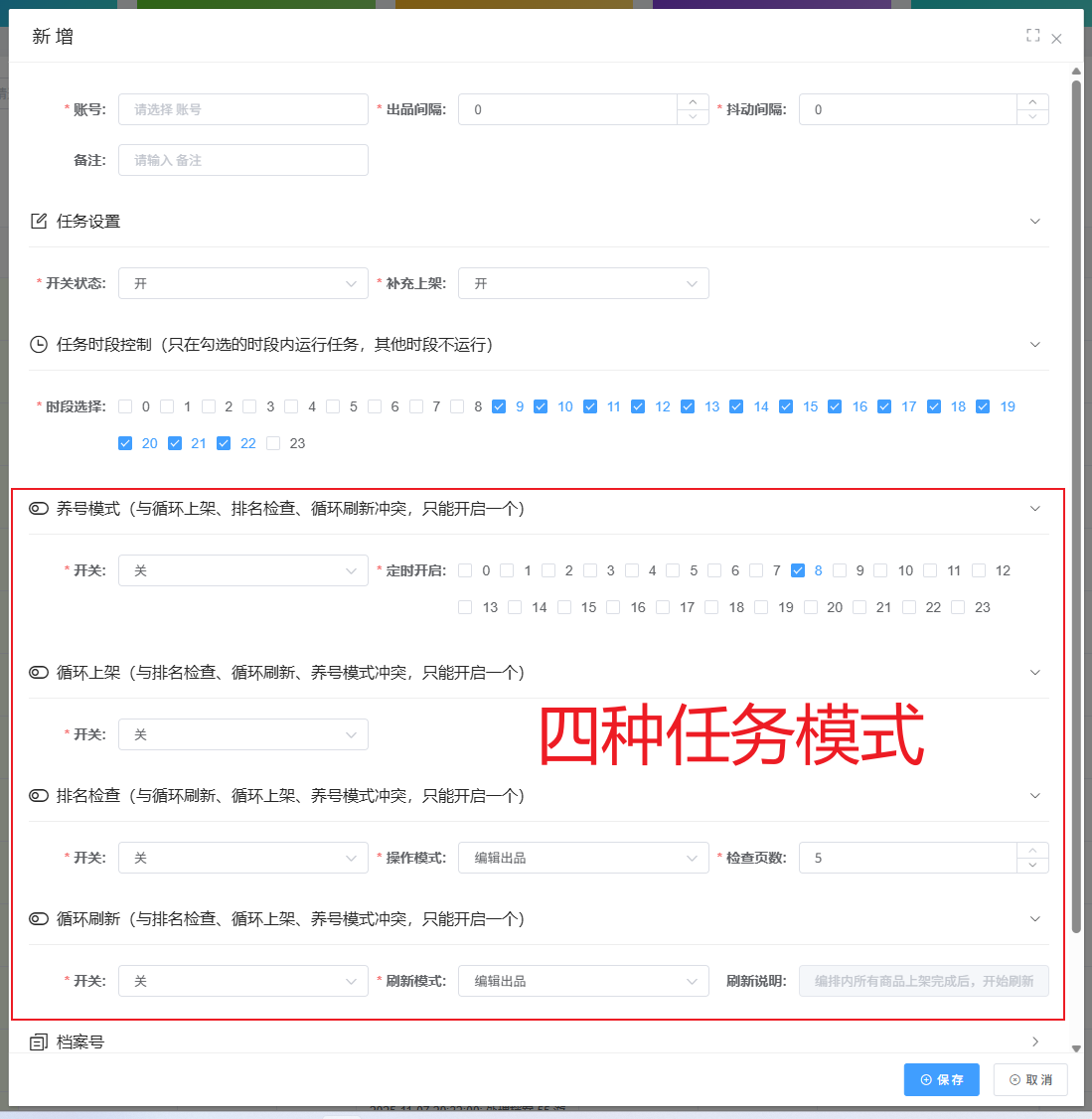Expand the 档案号 section
1092x1119 pixels.
(x=1035, y=1039)
